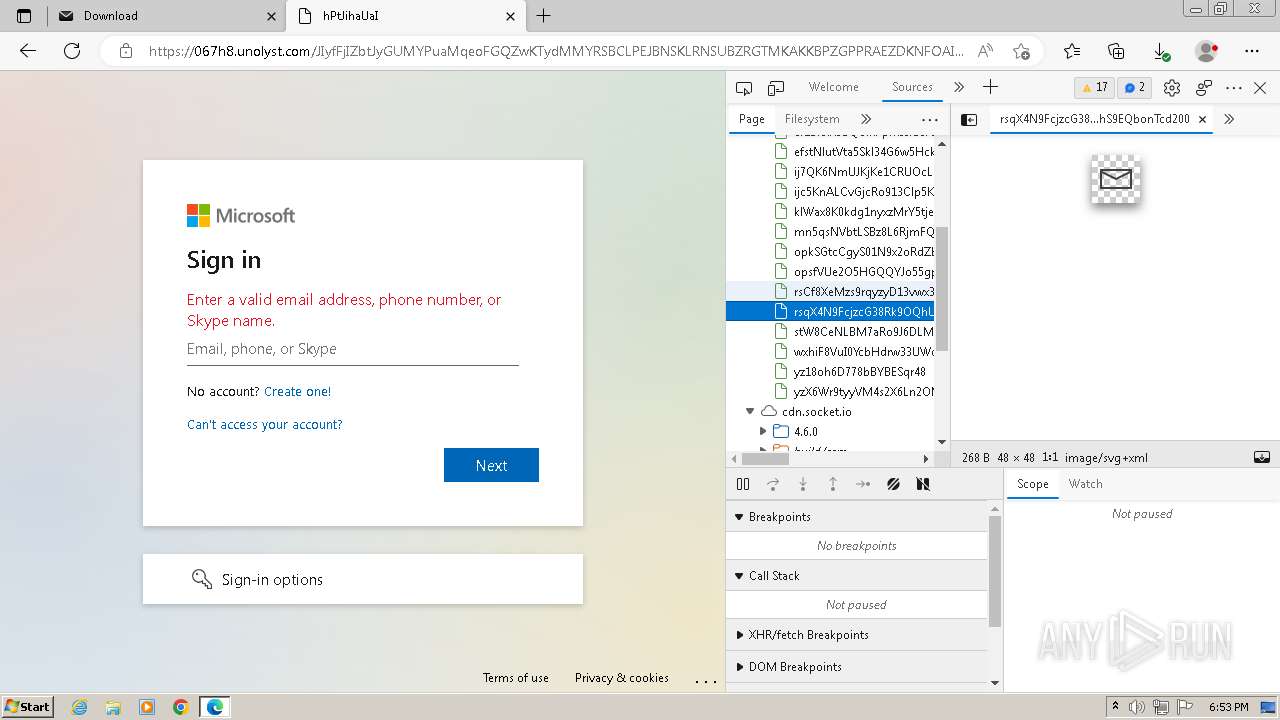Click the step out icon
Image resolution: width=1280 pixels, height=720 pixels.
point(833,484)
